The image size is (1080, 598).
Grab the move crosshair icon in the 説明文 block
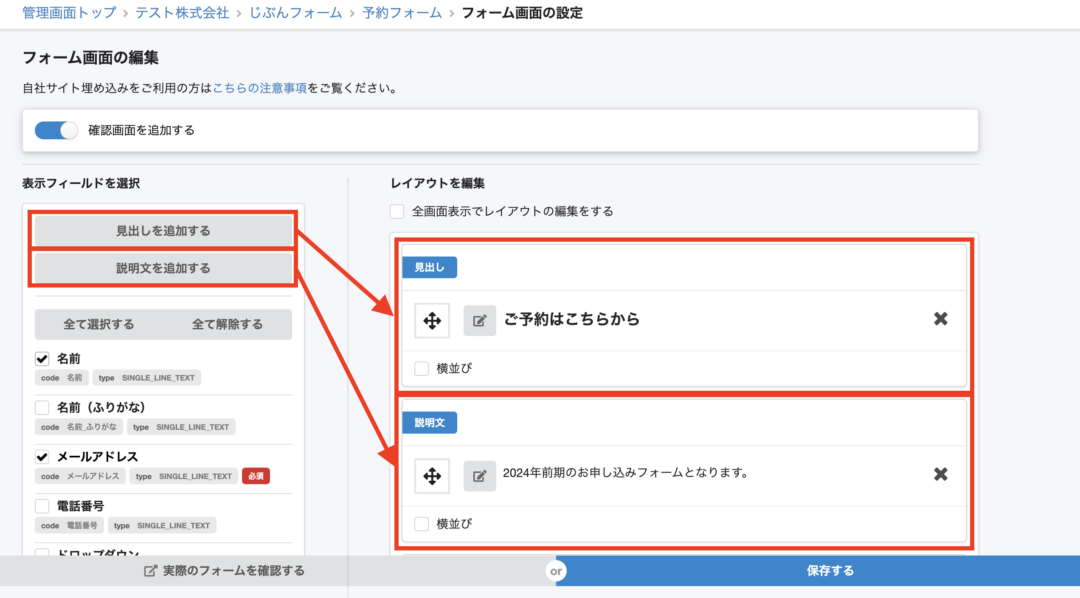[431, 476]
